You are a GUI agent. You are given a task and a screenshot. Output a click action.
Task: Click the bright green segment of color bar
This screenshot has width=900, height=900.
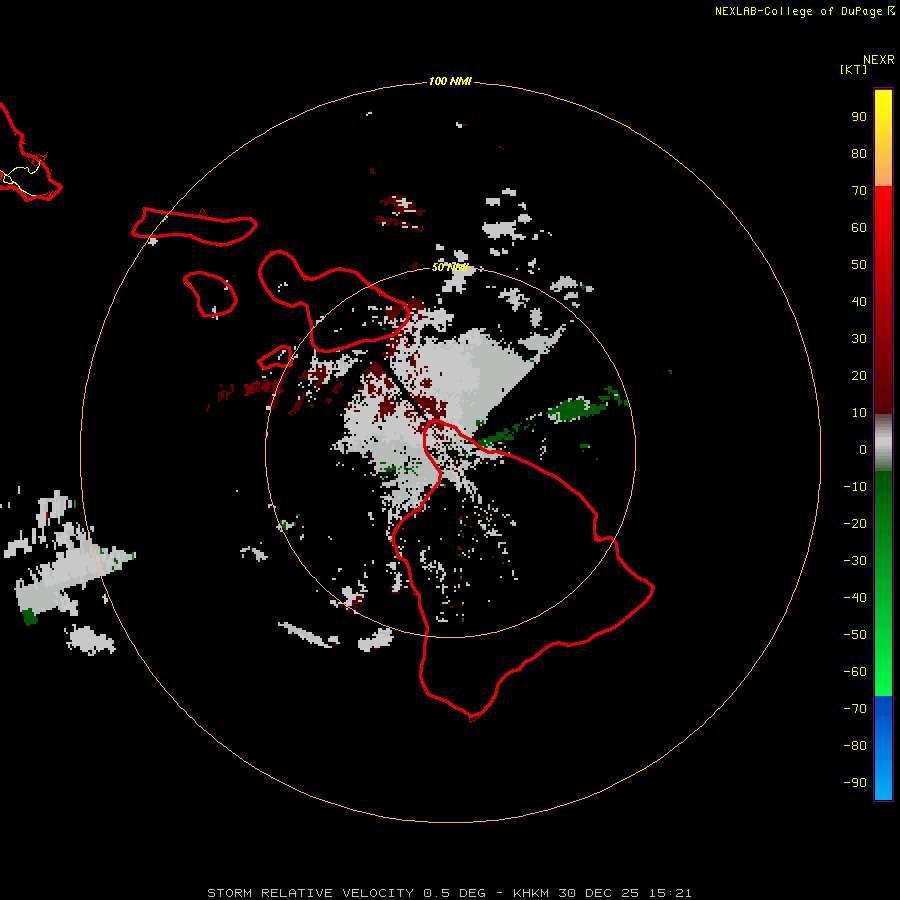pos(883,584)
